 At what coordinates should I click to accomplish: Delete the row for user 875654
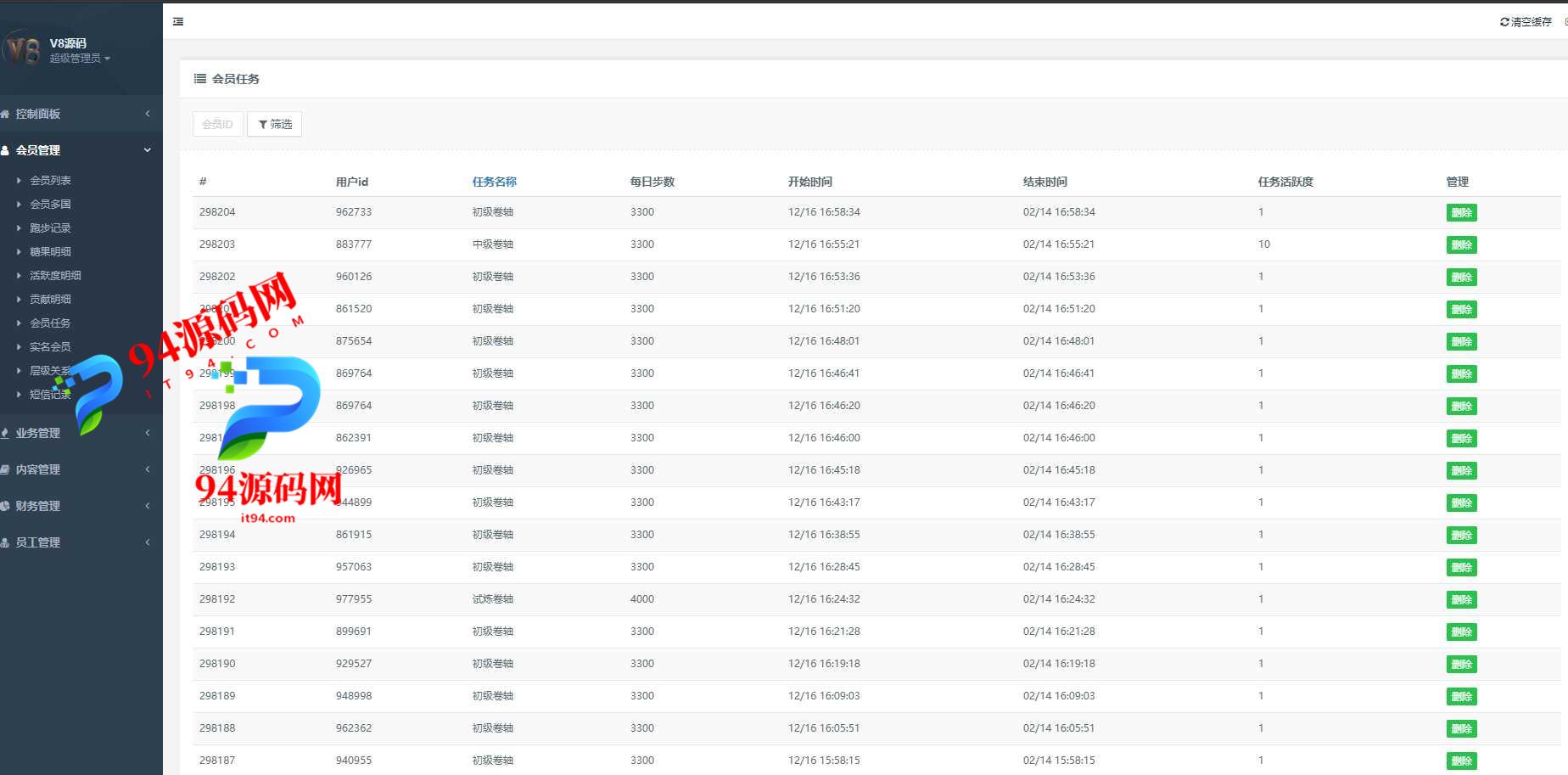point(1461,342)
